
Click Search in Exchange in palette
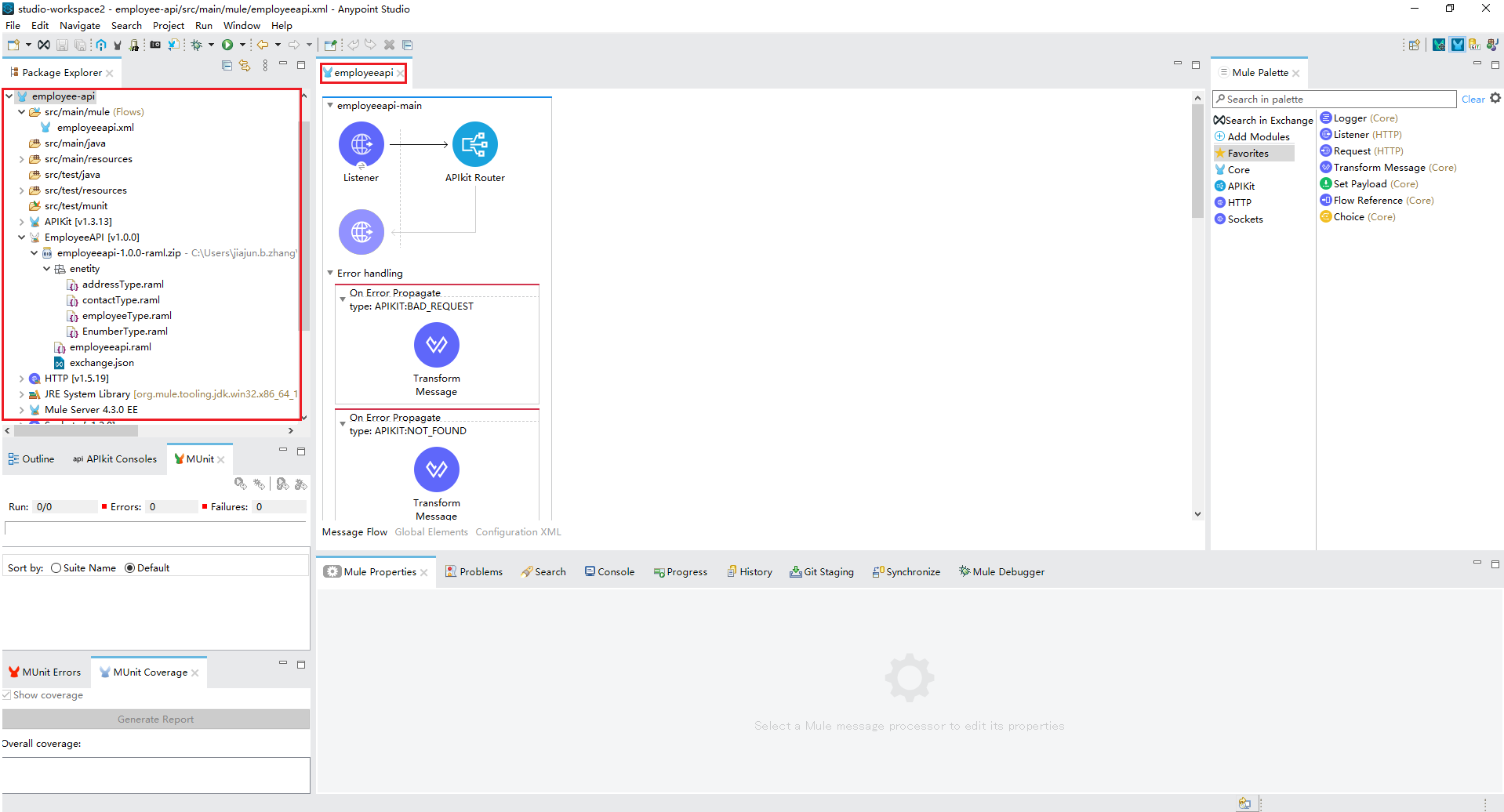point(1263,121)
